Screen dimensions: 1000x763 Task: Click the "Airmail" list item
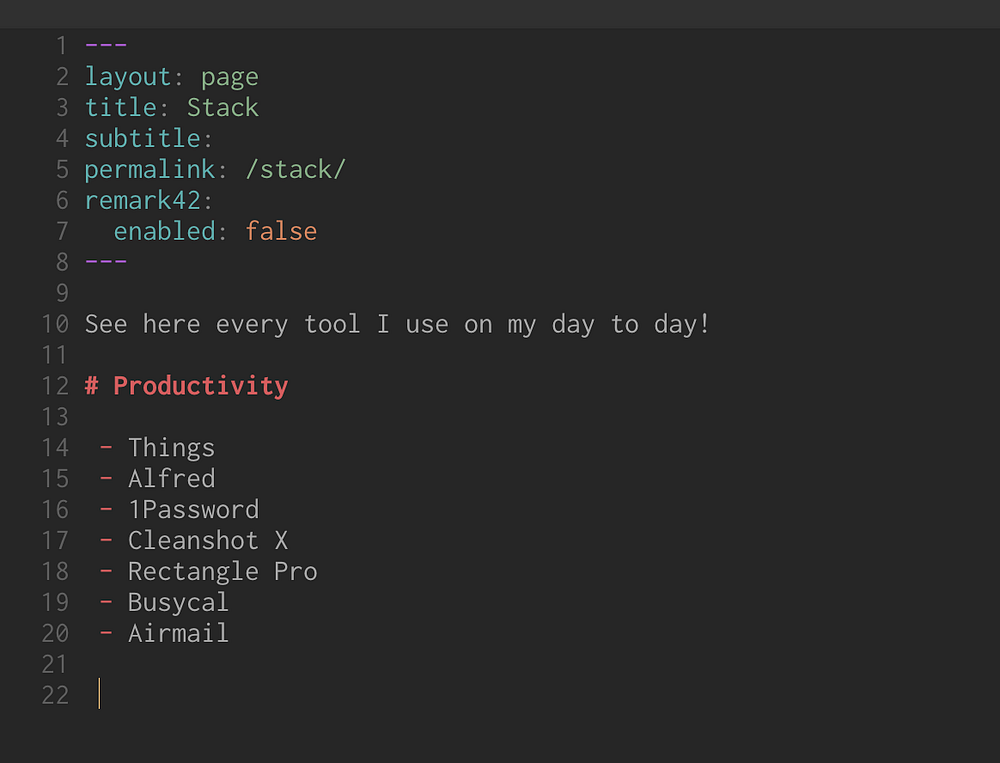pos(178,633)
